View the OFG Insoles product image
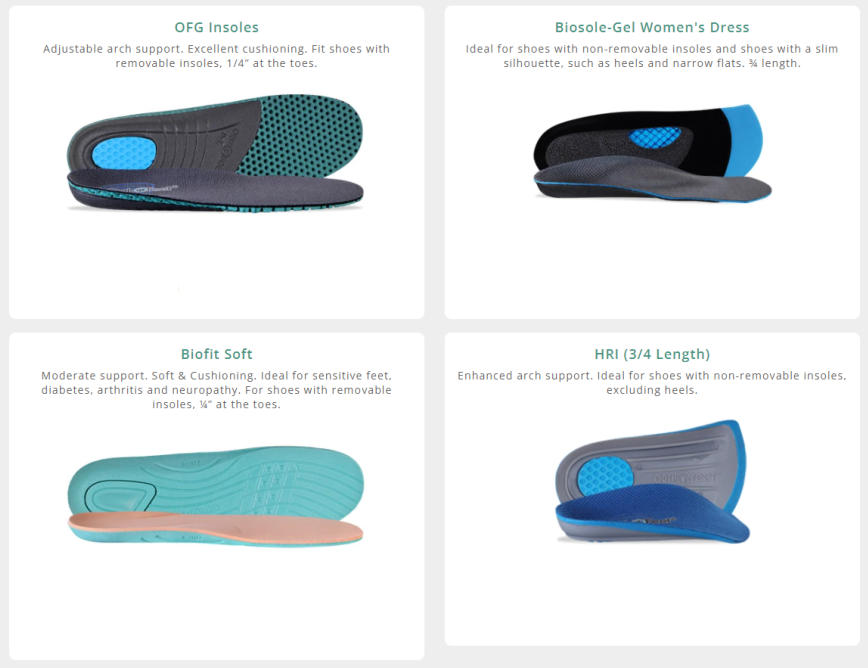The width and height of the screenshot is (868, 668). [215, 153]
